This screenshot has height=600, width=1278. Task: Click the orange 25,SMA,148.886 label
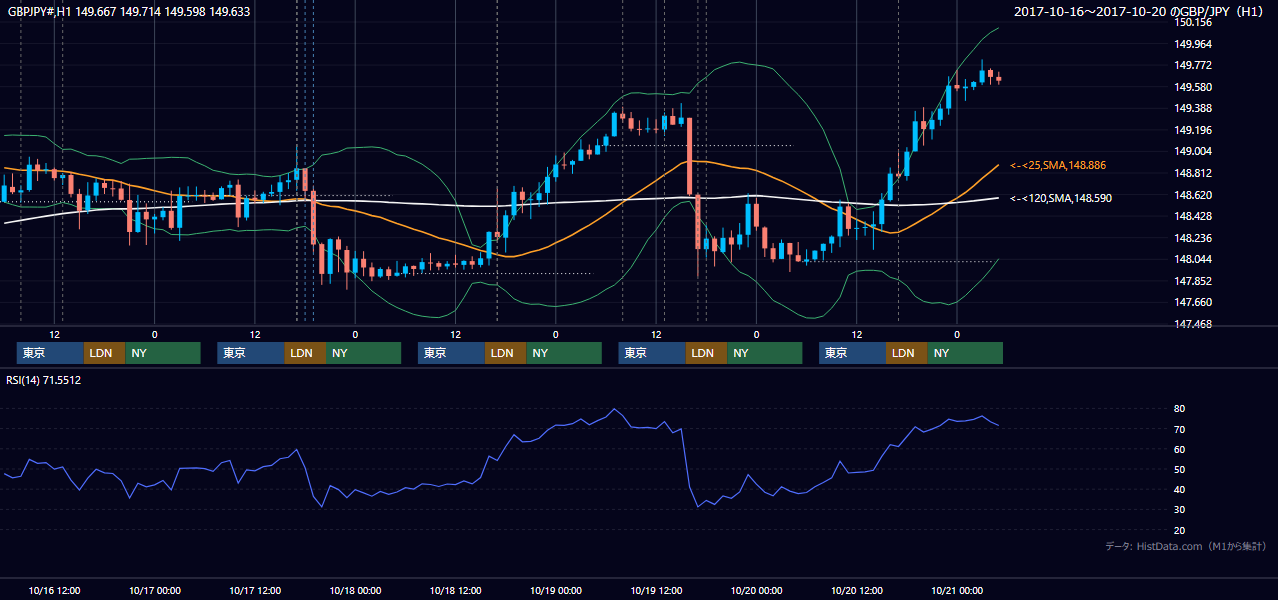point(1058,165)
